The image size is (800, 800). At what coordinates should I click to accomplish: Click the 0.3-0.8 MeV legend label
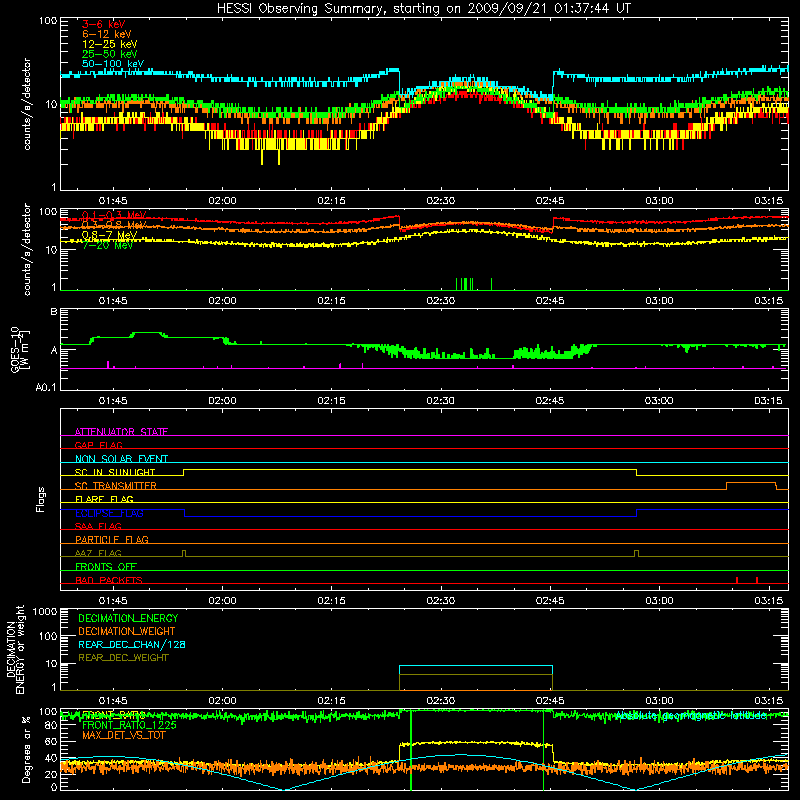tap(114, 224)
